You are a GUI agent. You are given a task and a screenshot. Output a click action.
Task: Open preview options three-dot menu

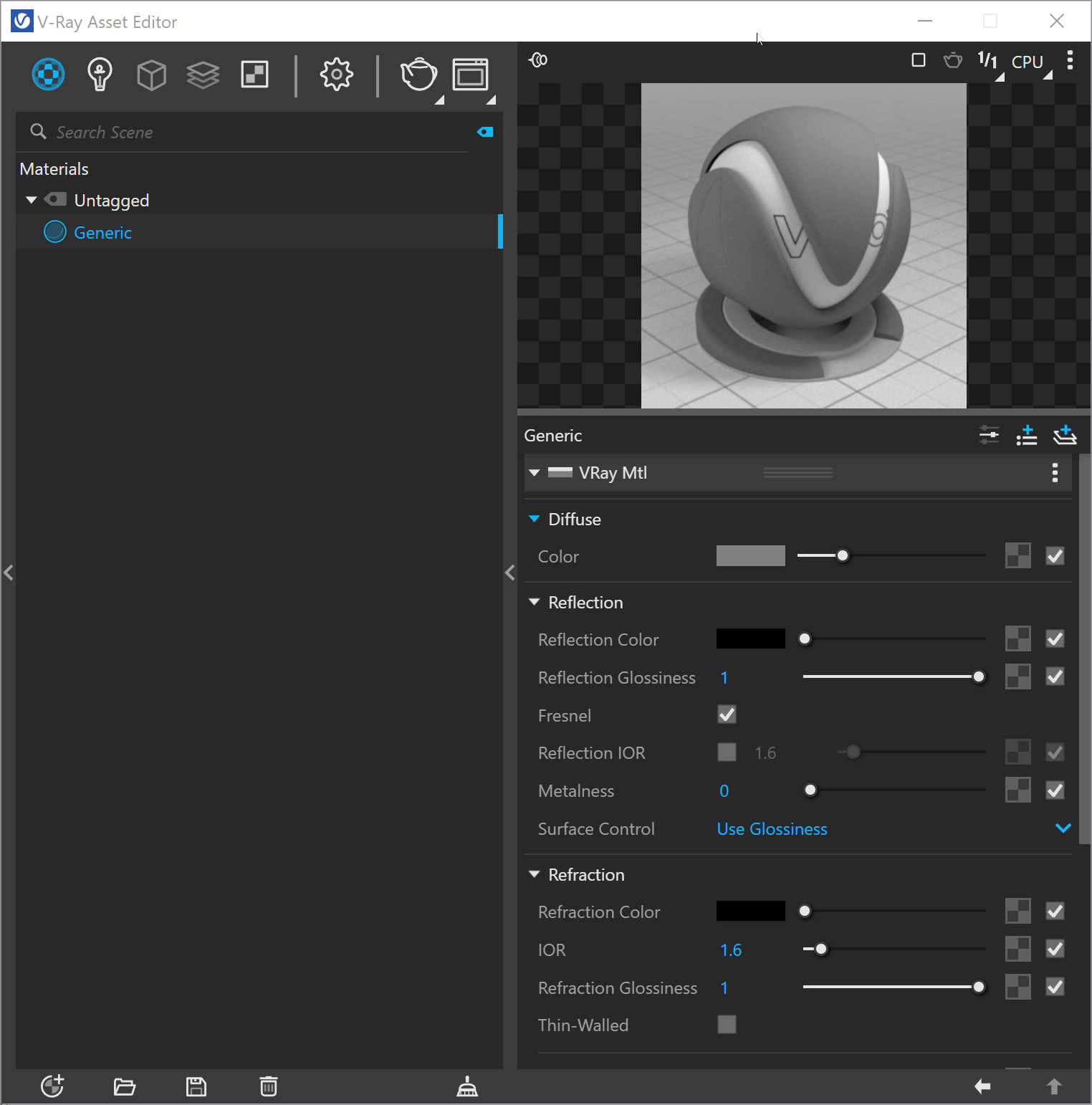[1070, 60]
